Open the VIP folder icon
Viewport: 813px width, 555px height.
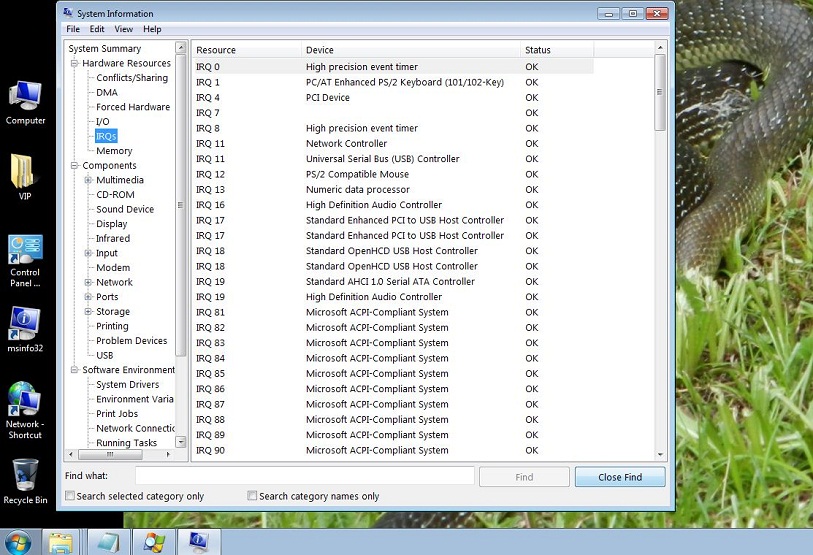24,177
